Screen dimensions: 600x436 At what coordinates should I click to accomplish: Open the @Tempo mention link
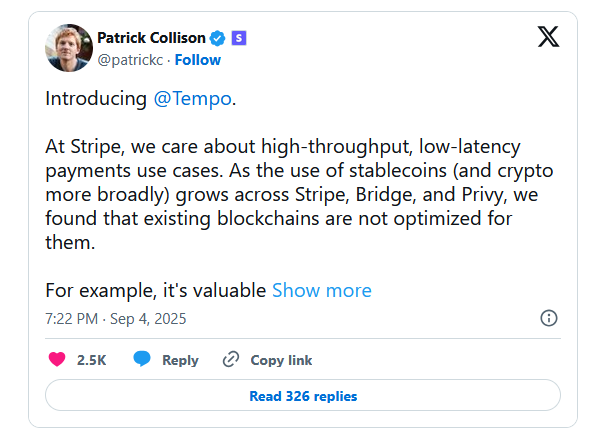tap(192, 99)
